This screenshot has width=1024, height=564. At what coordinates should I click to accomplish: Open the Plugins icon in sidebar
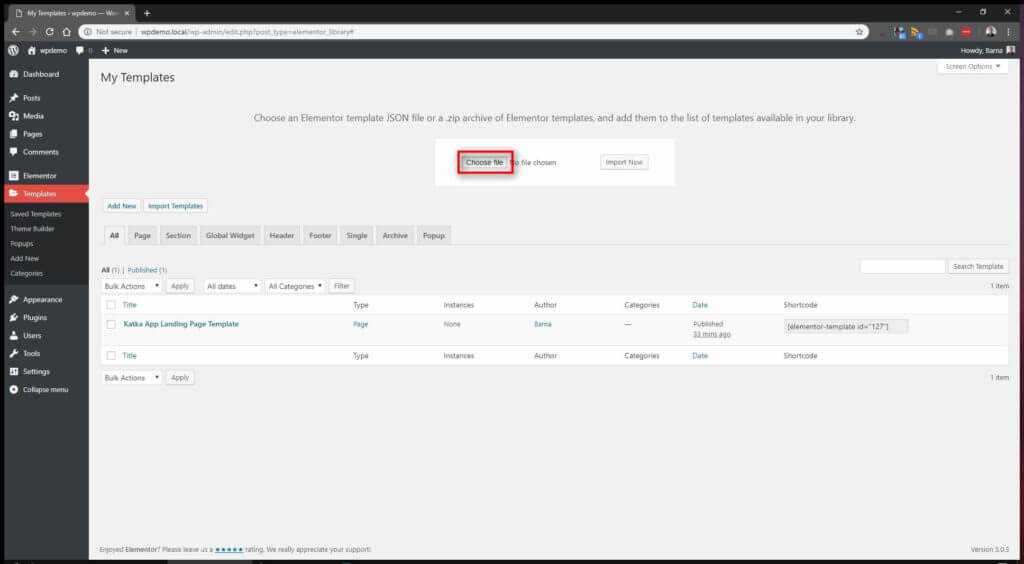click(x=13, y=318)
